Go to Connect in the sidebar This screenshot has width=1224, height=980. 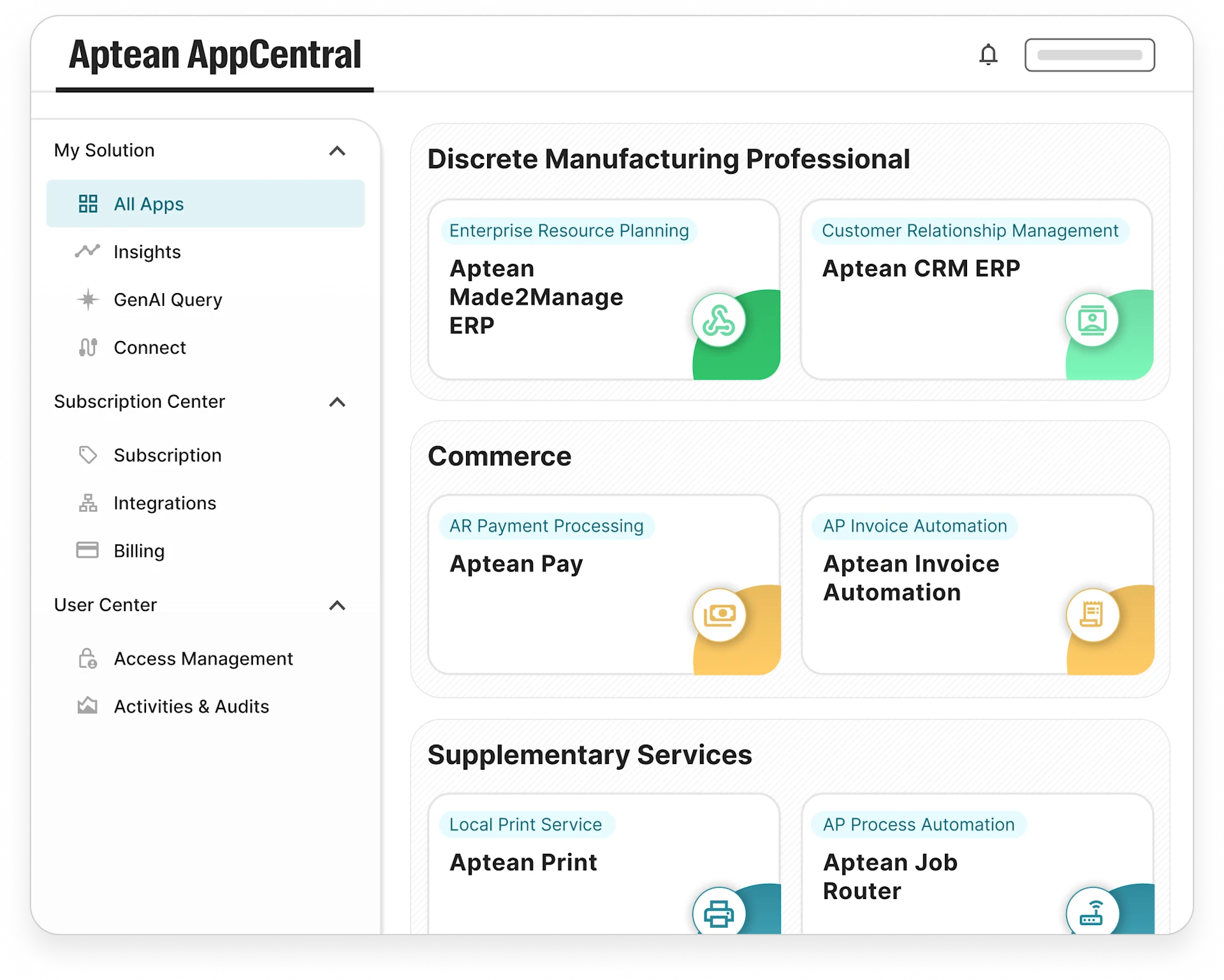(205, 347)
